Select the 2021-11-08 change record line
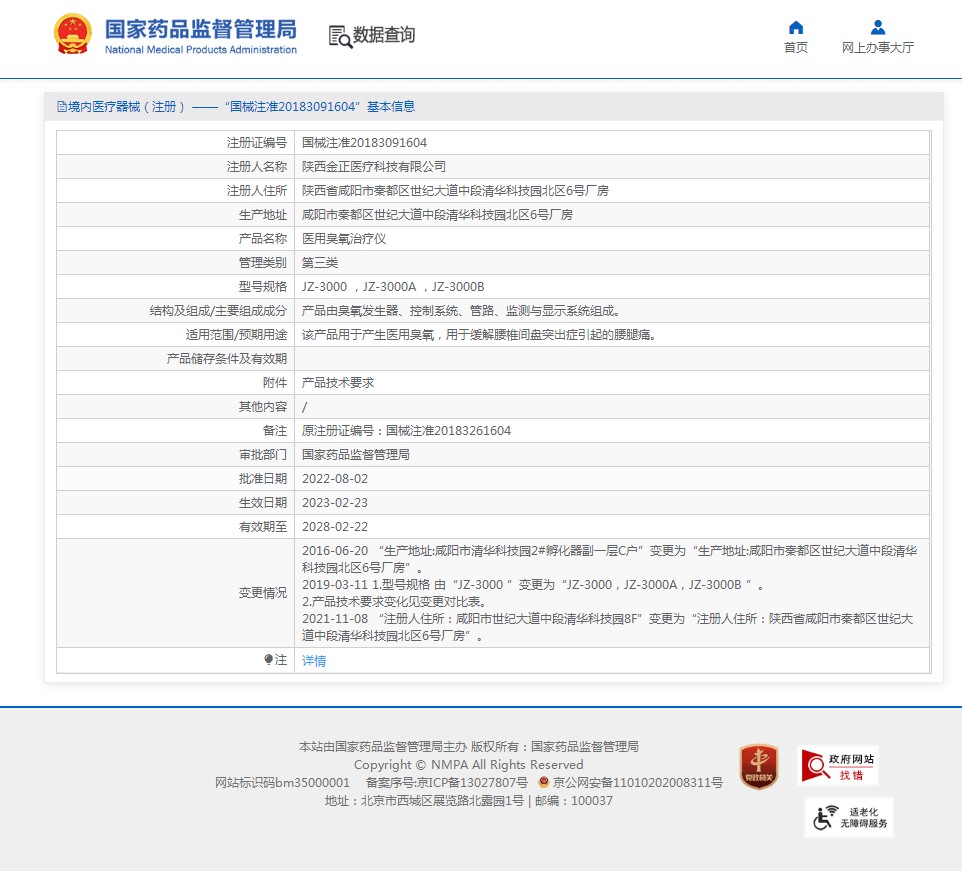Image resolution: width=962 pixels, height=889 pixels. click(607, 627)
